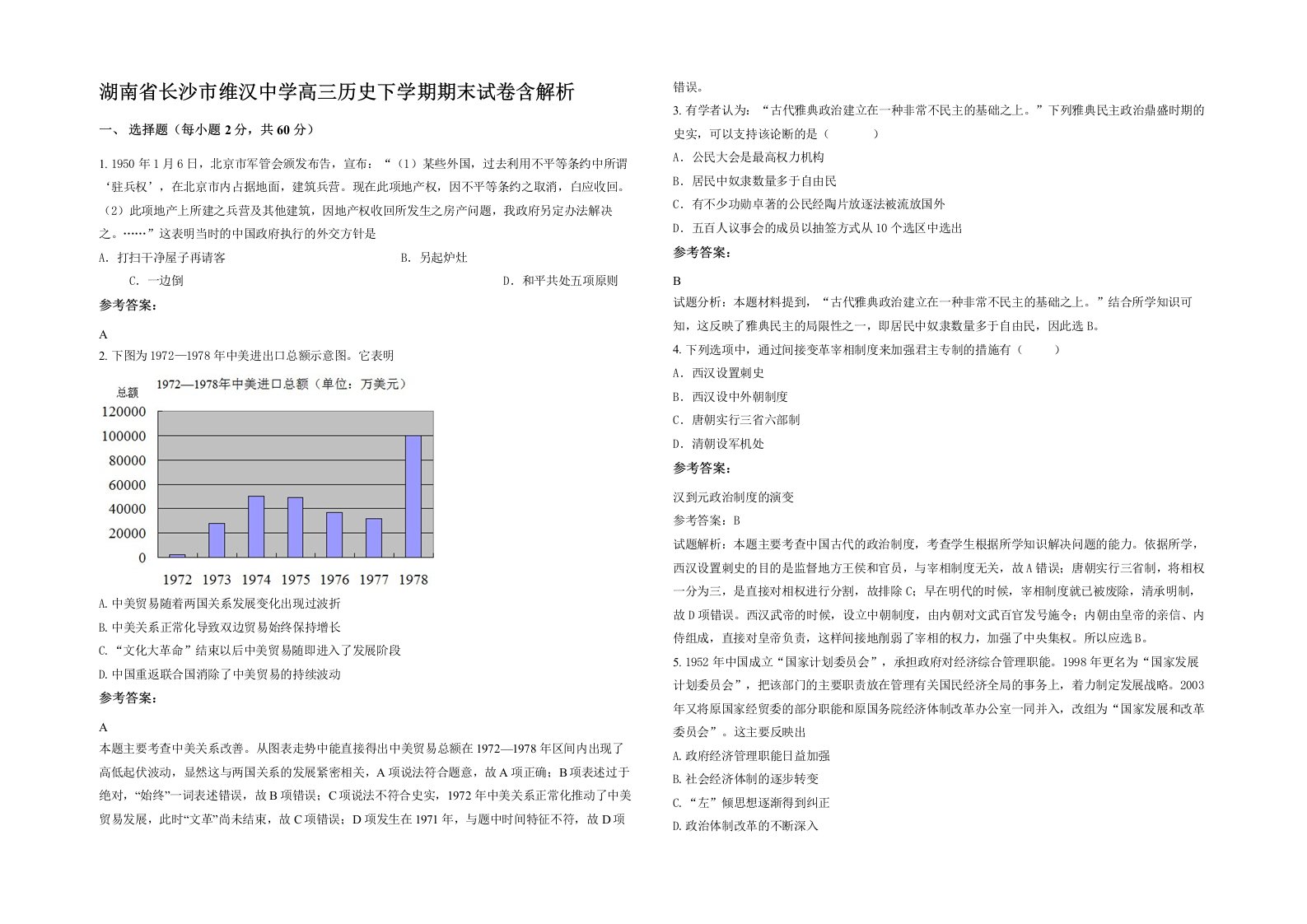Click the 120000 y-axis value
The height and width of the screenshot is (924, 1307).
point(124,412)
